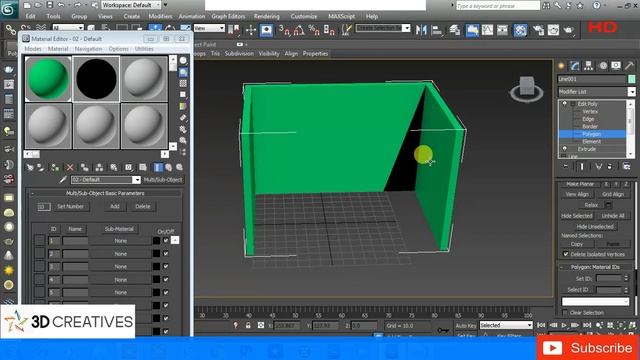
Task: Click the Delete button in Material Editor
Action: (142, 207)
